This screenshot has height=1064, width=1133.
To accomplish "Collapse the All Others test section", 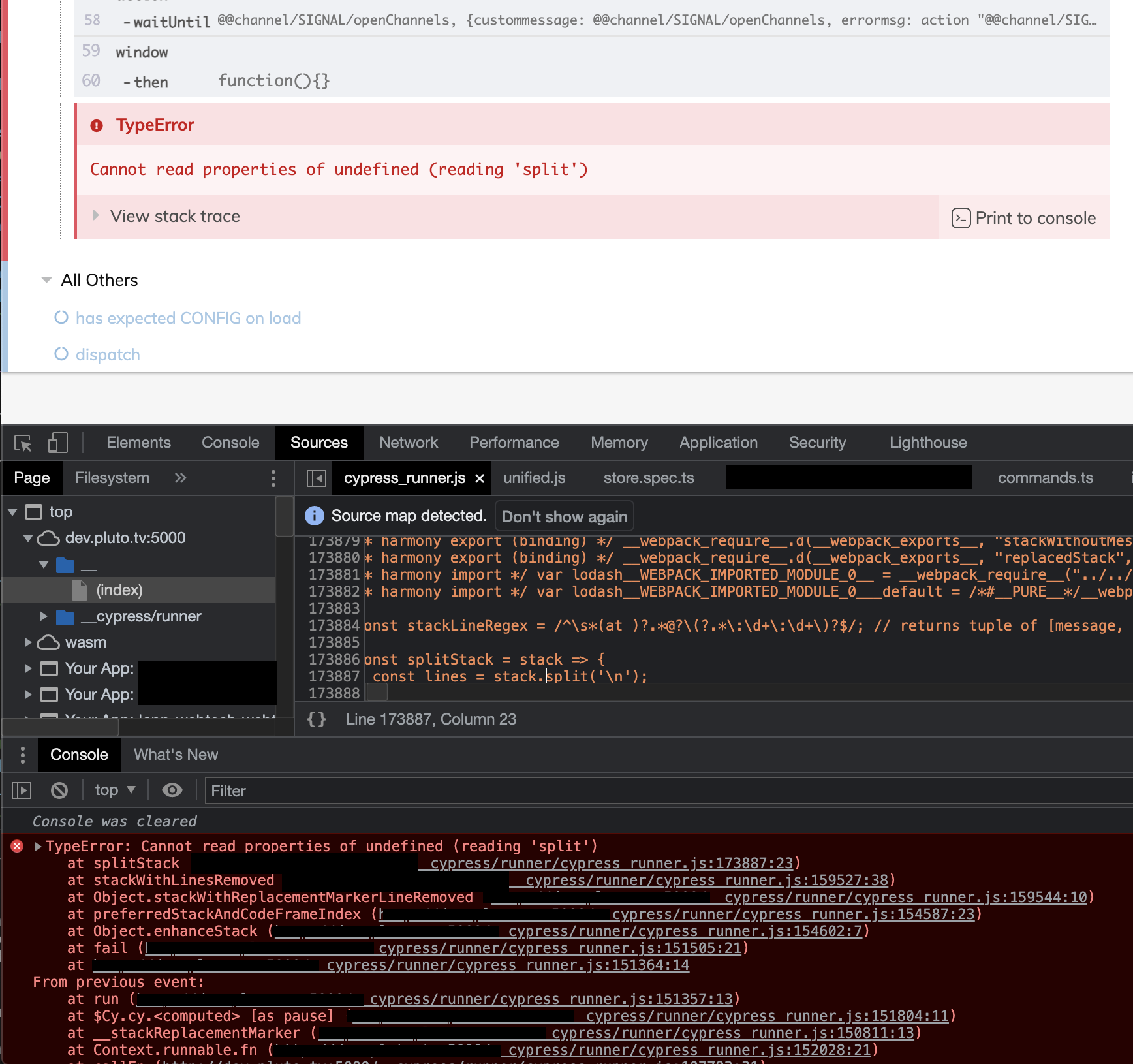I will [x=46, y=279].
